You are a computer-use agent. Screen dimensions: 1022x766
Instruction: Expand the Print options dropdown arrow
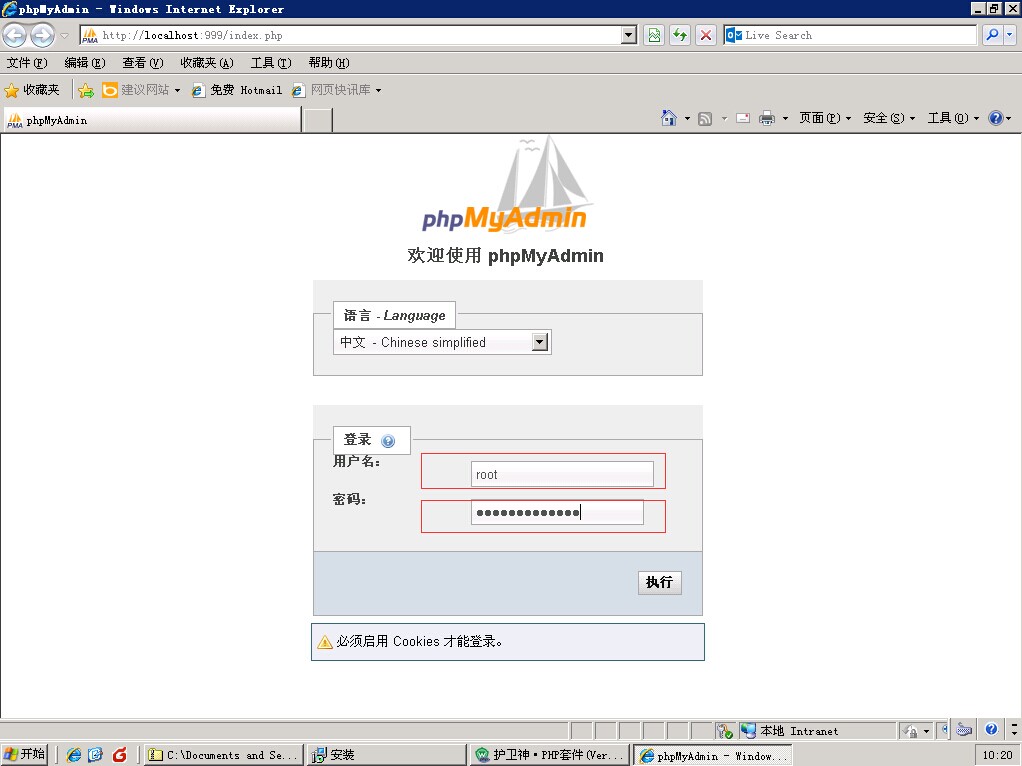point(785,119)
